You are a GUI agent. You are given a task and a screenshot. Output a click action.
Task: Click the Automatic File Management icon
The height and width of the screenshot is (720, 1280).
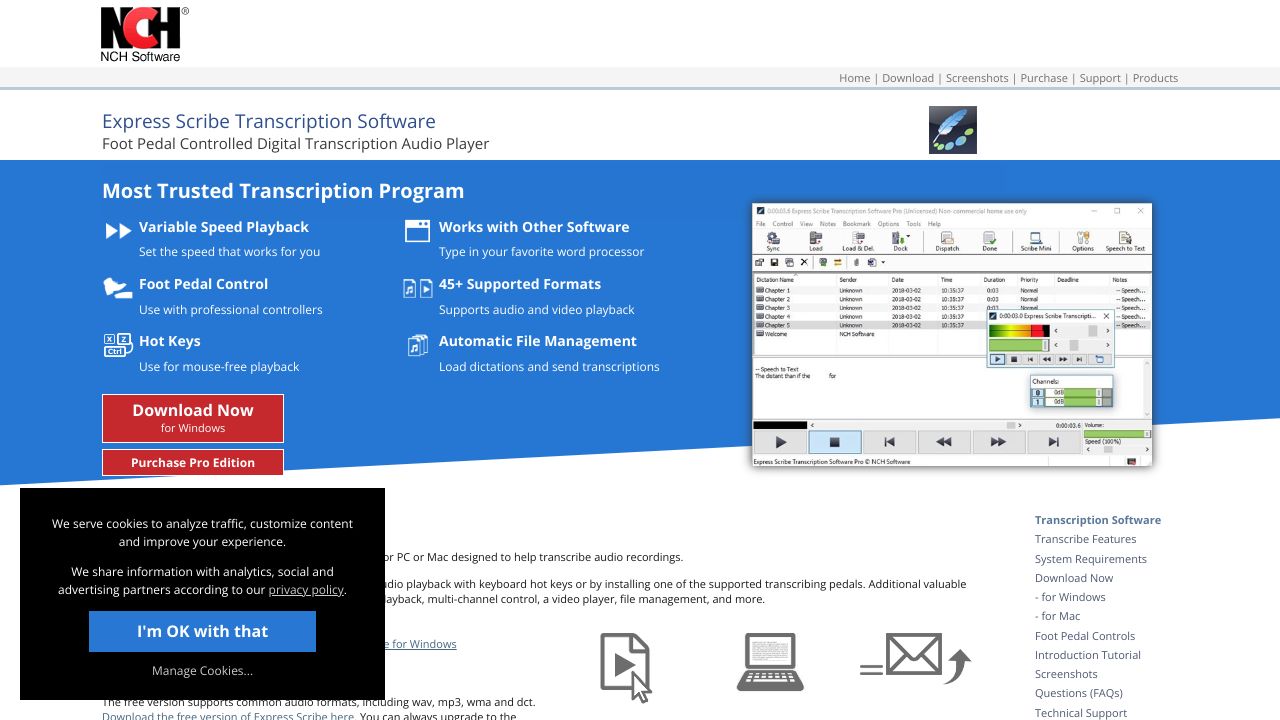coord(417,345)
